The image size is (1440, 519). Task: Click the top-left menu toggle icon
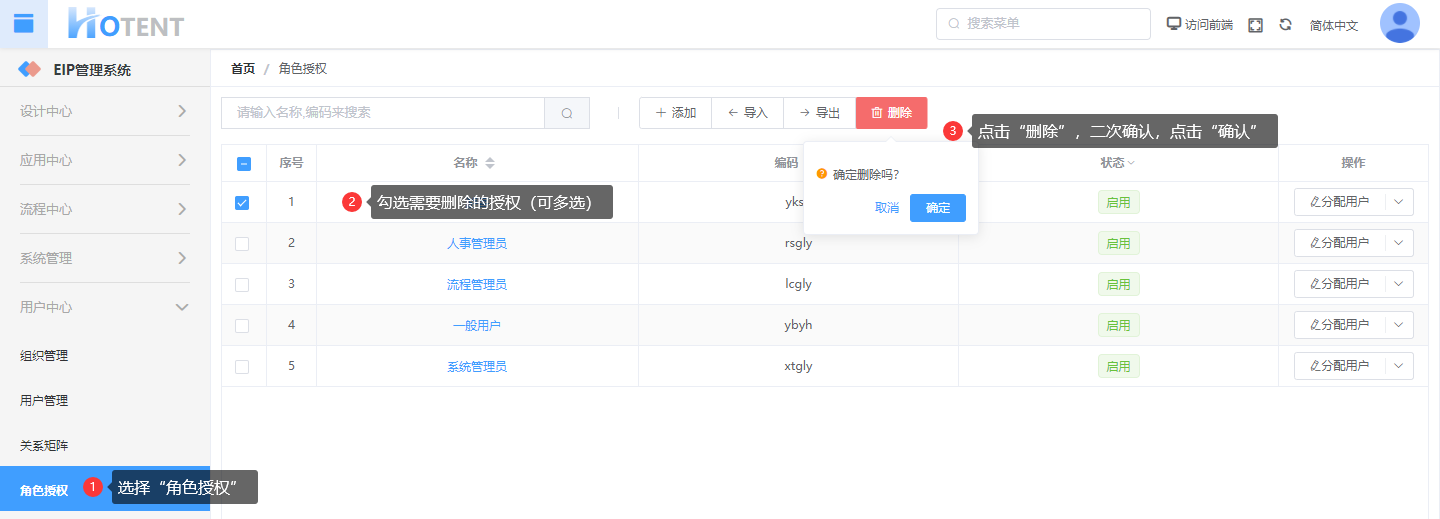click(x=23, y=23)
